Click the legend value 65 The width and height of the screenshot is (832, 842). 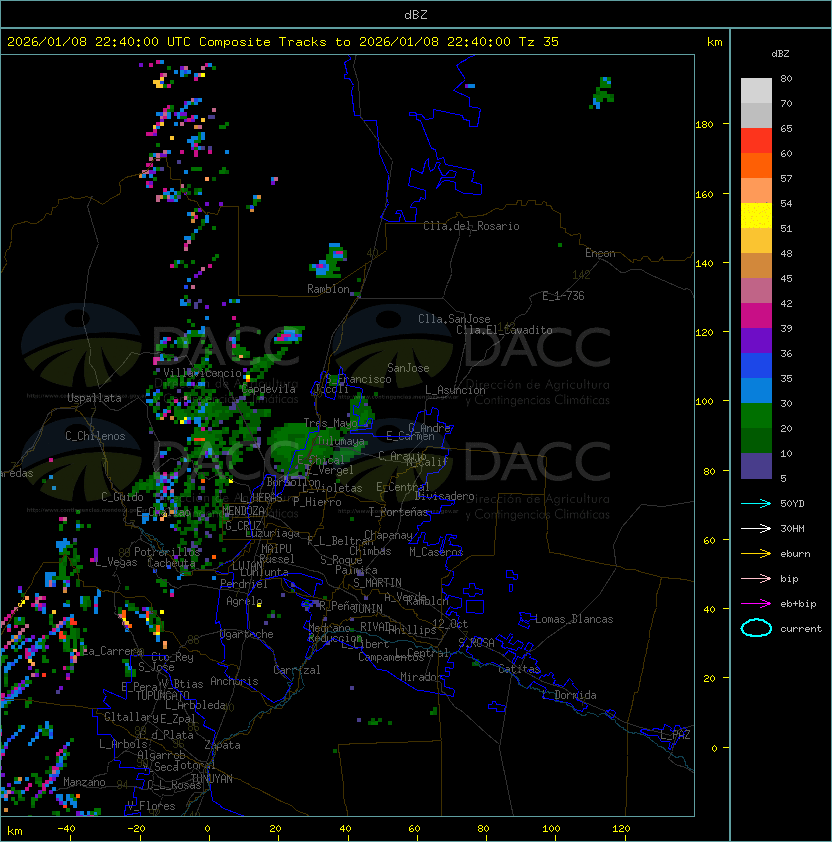[786, 128]
